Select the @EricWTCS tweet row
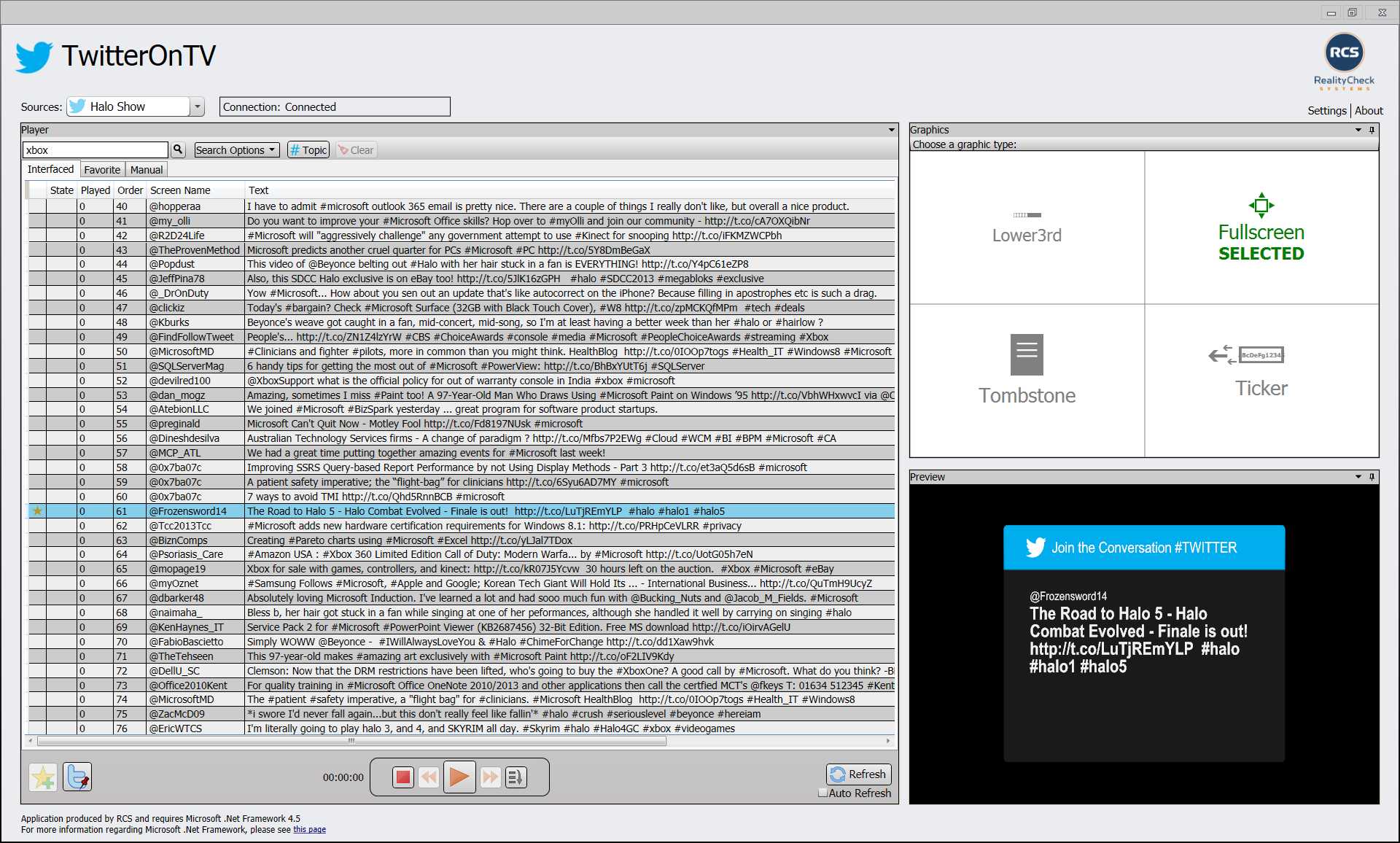The width and height of the screenshot is (1400, 843). (461, 729)
